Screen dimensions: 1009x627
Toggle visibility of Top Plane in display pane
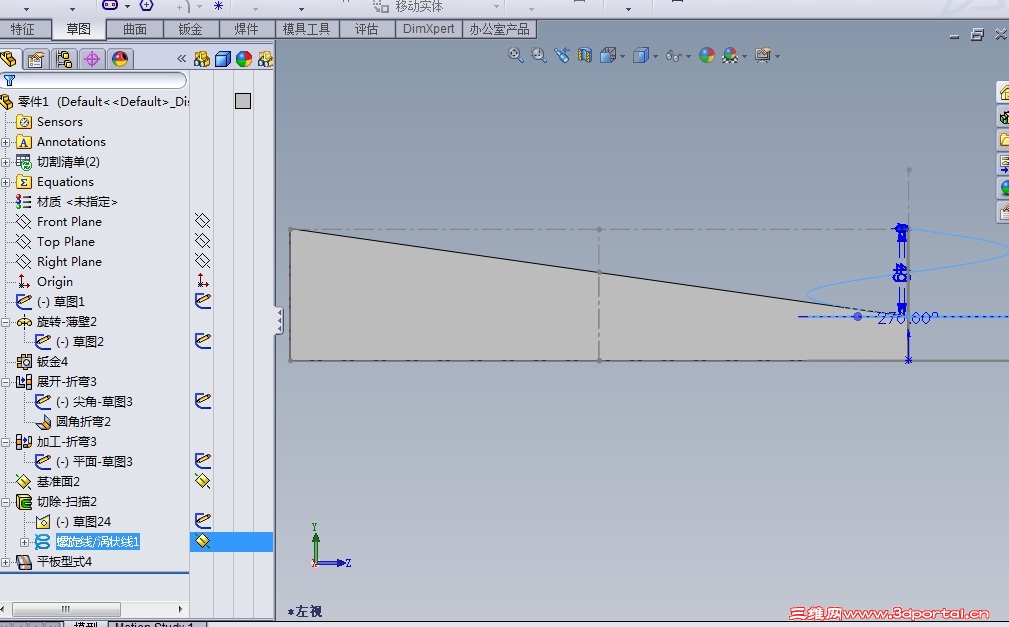tap(203, 241)
